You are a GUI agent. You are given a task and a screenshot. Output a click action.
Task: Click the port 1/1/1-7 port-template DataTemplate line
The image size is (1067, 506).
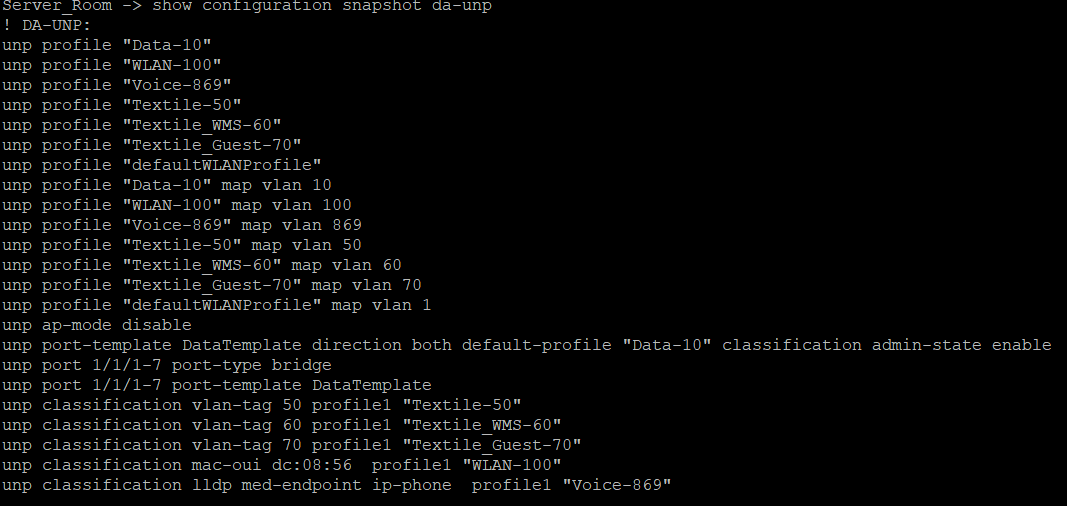[217, 385]
